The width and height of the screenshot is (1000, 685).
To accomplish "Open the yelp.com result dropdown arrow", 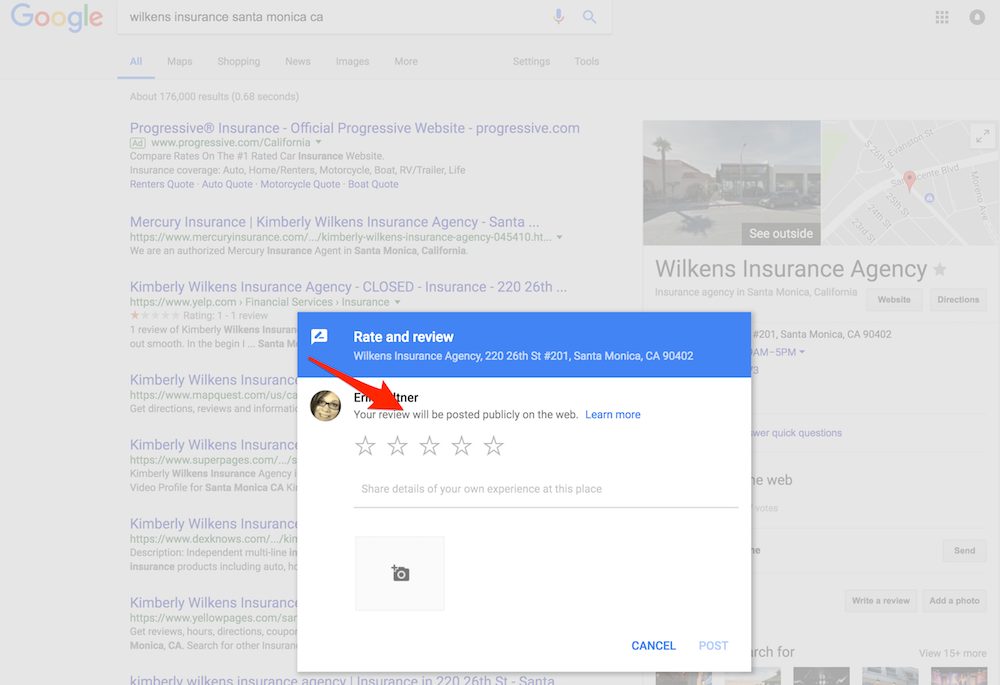I will [397, 302].
